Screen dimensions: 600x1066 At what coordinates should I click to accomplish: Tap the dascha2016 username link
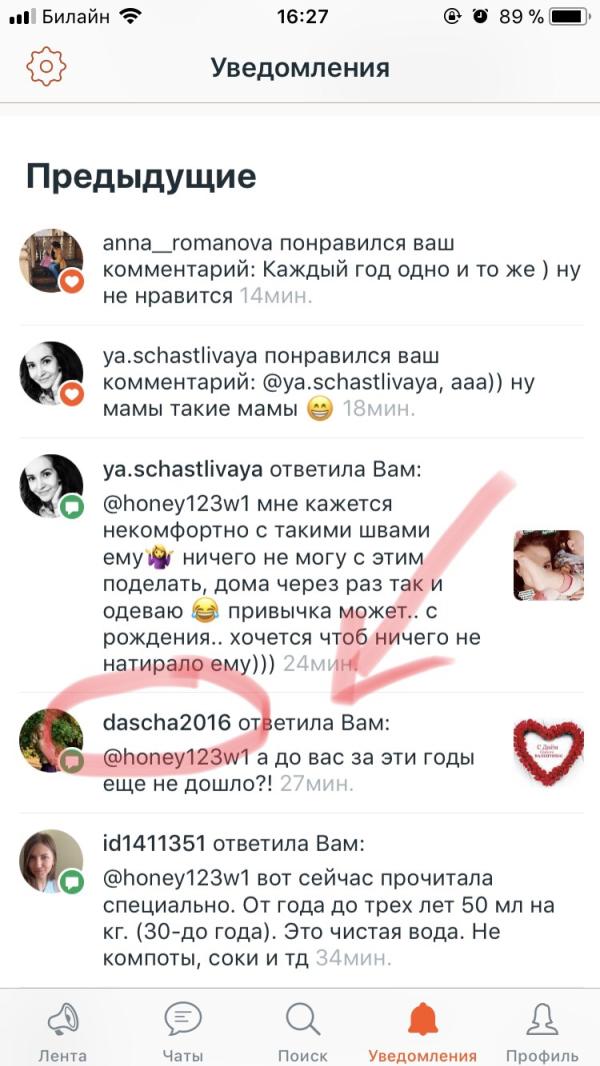tap(167, 723)
